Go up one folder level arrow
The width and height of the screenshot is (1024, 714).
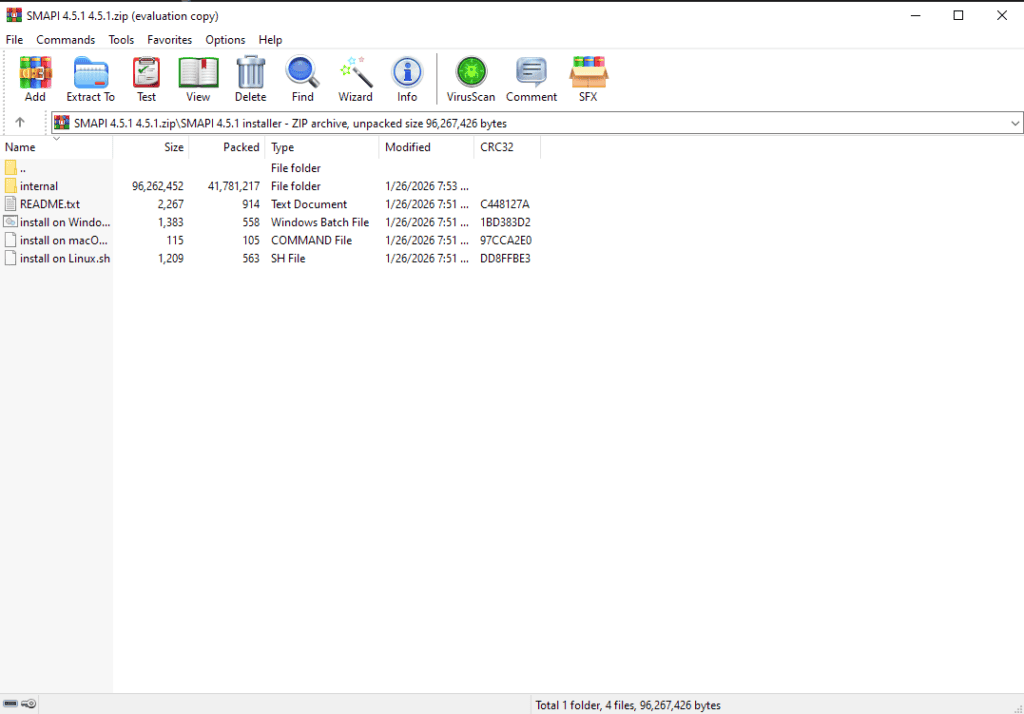pyautogui.click(x=20, y=123)
